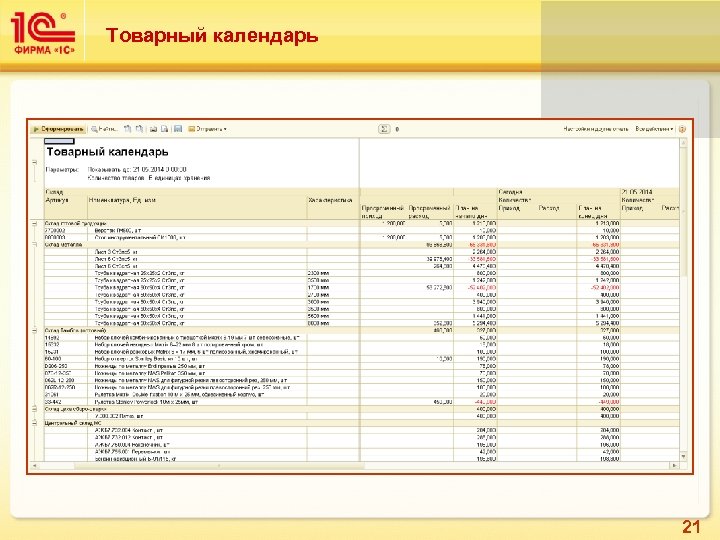Select the Номенклатура, Ед. изм. column header
Image resolution: width=720 pixels, height=540 pixels.
click(122, 200)
